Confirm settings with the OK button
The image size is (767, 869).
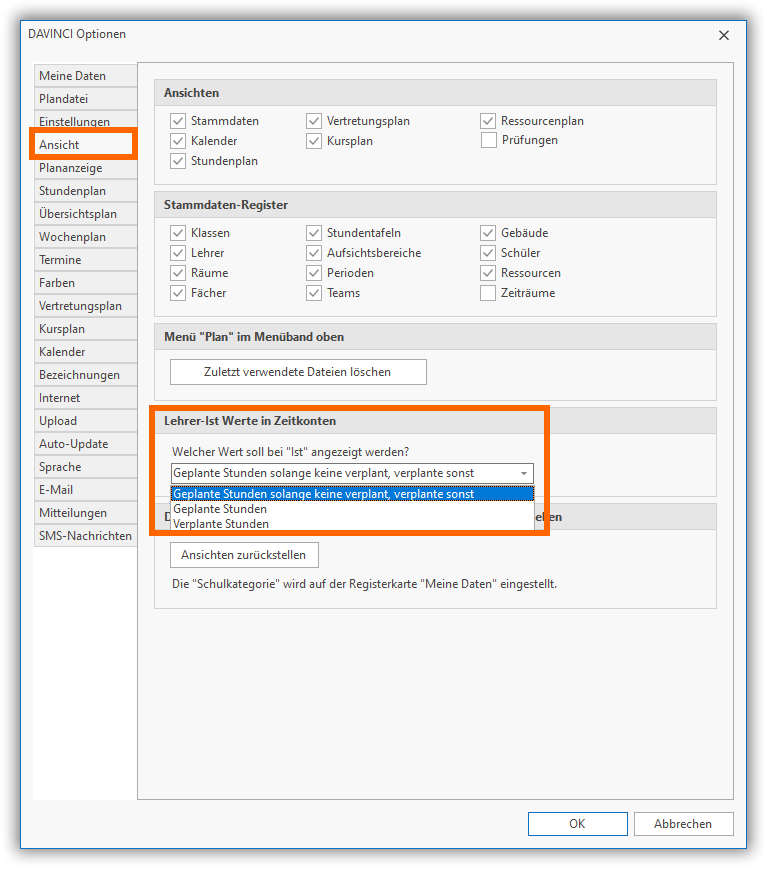(577, 824)
